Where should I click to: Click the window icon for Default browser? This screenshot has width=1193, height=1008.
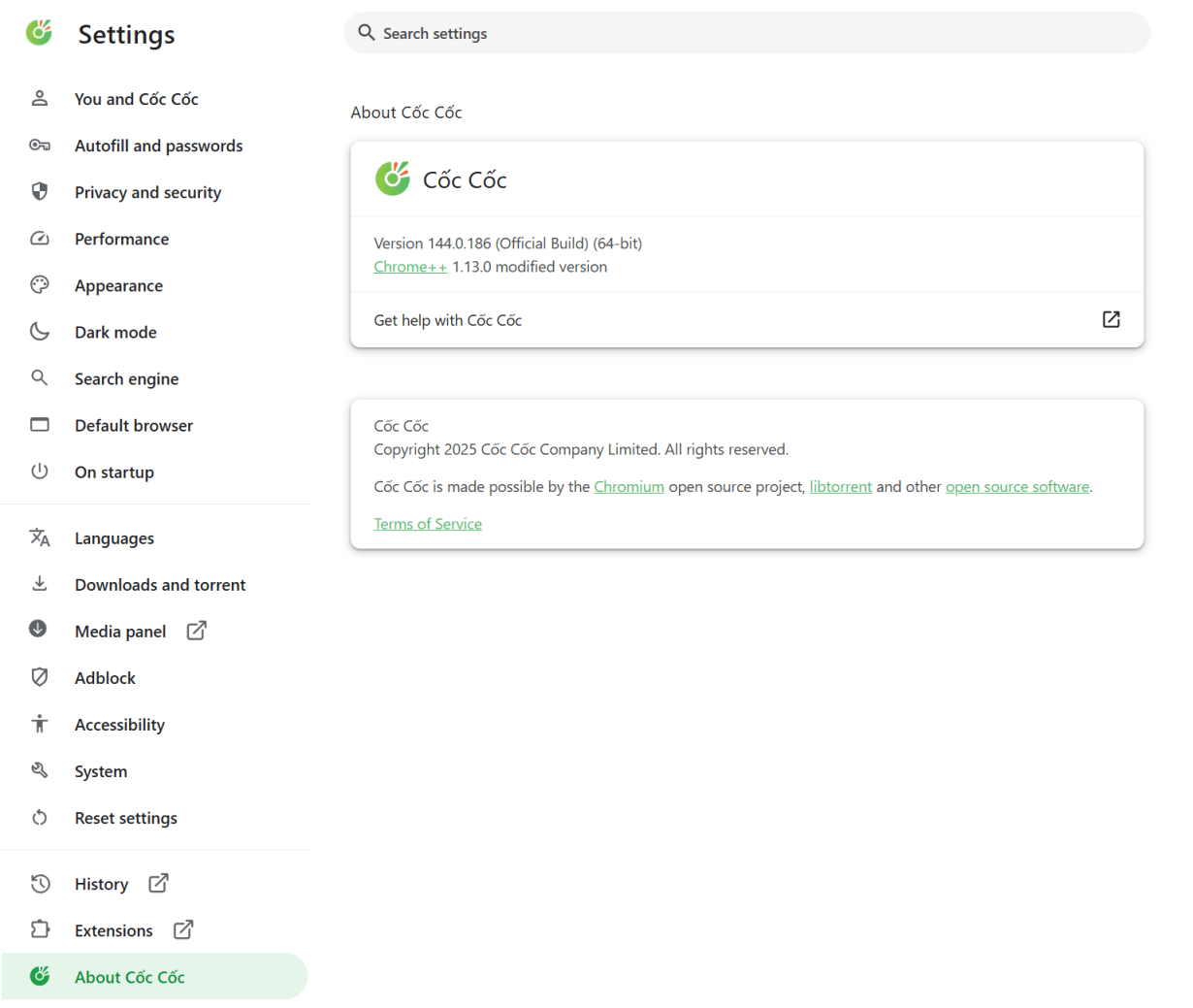tap(40, 425)
